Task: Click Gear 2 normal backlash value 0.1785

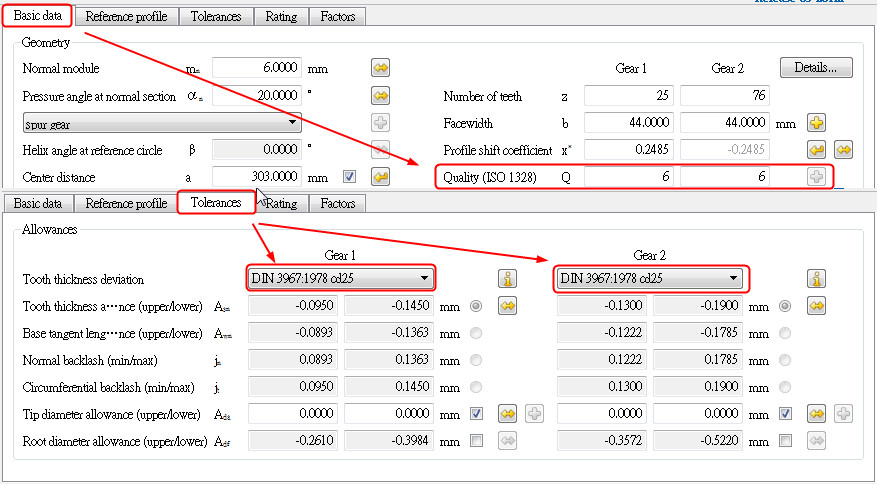Action: click(x=698, y=360)
